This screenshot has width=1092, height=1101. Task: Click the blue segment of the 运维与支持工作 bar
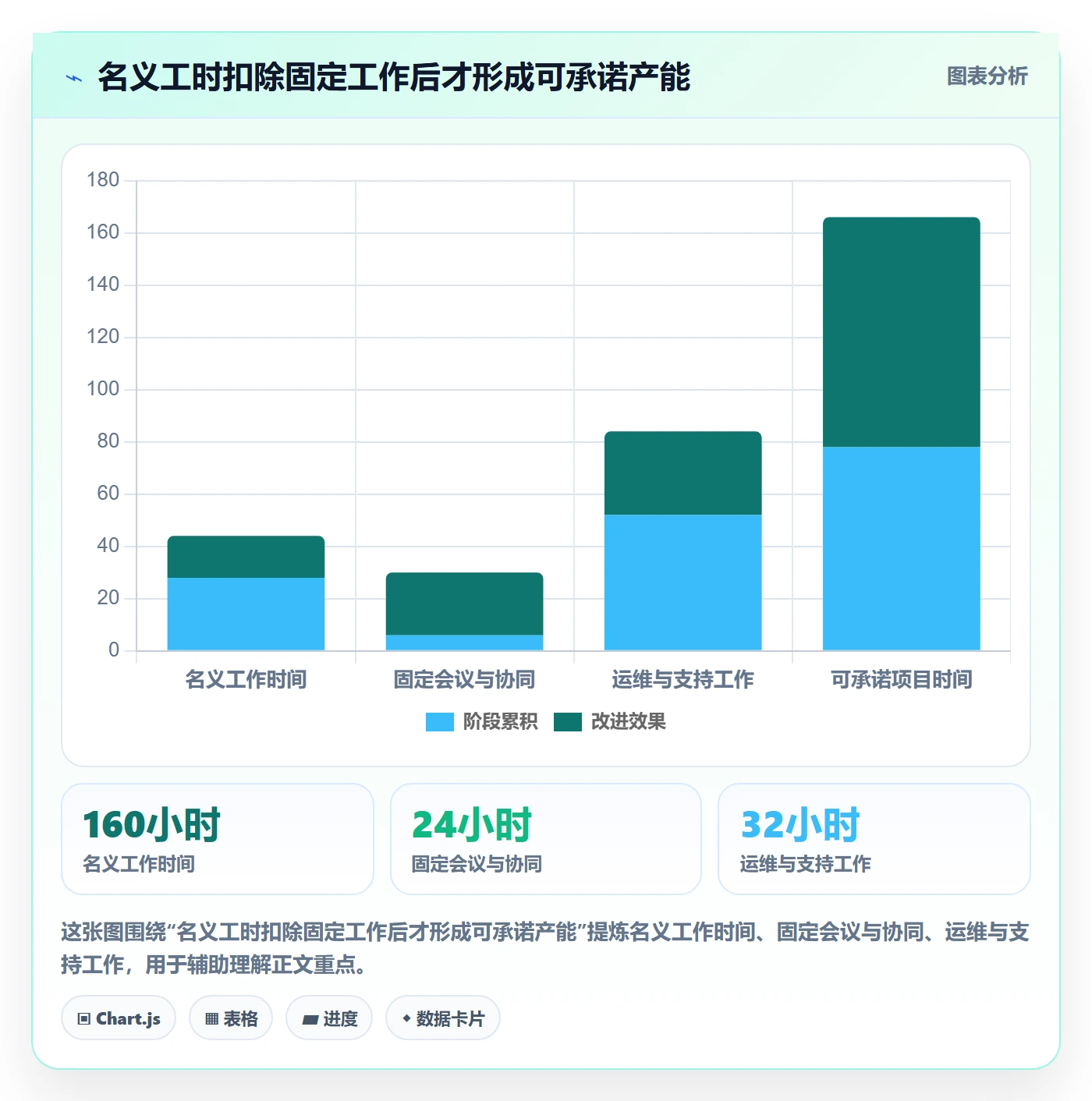pos(683,582)
